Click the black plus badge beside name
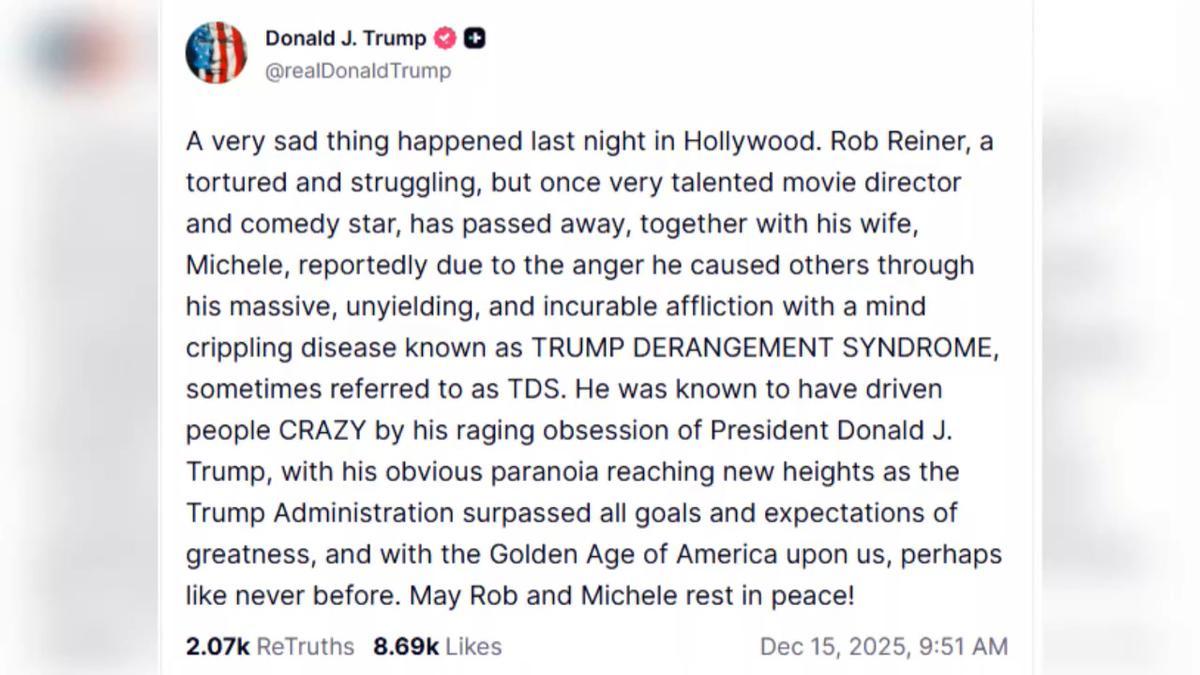Image resolution: width=1200 pixels, height=675 pixels. (476, 39)
